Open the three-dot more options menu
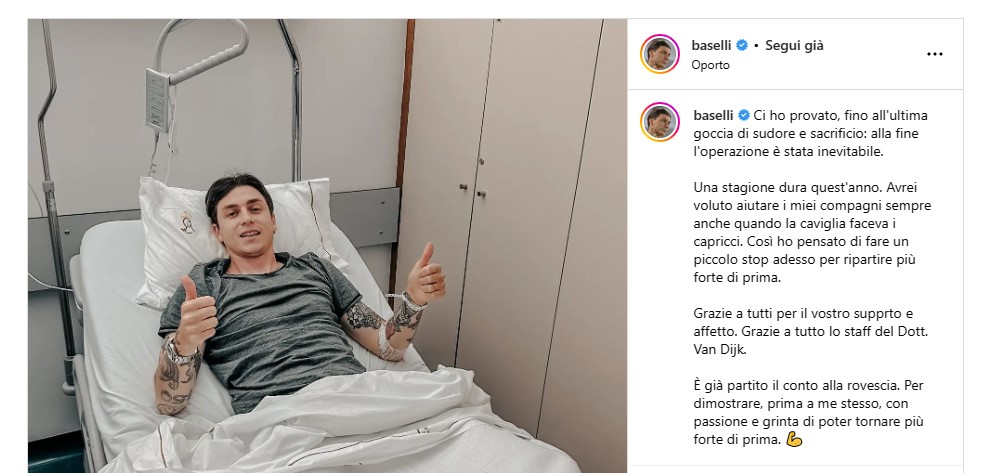Screen dimensions: 992x473 [x=934, y=54]
